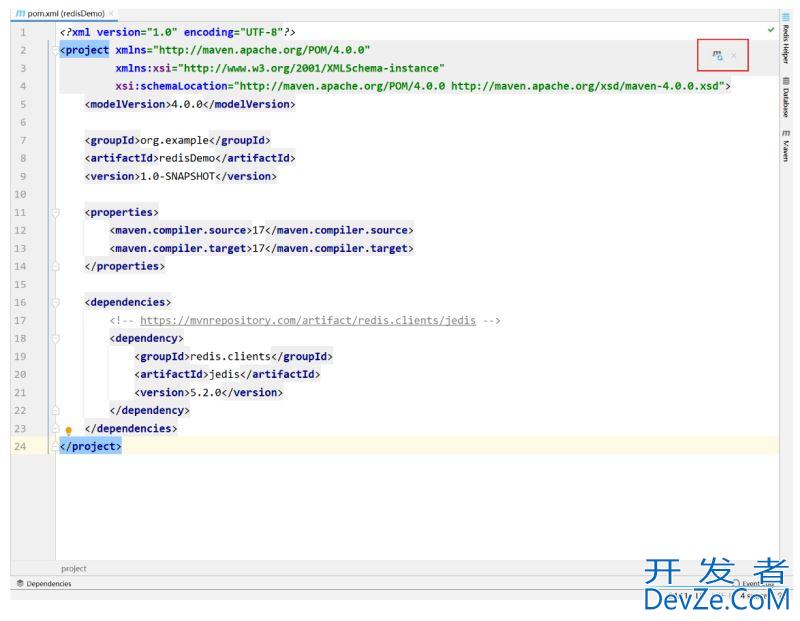Click the closing </dependencies> tag
800x621 pixels.
[131, 429]
